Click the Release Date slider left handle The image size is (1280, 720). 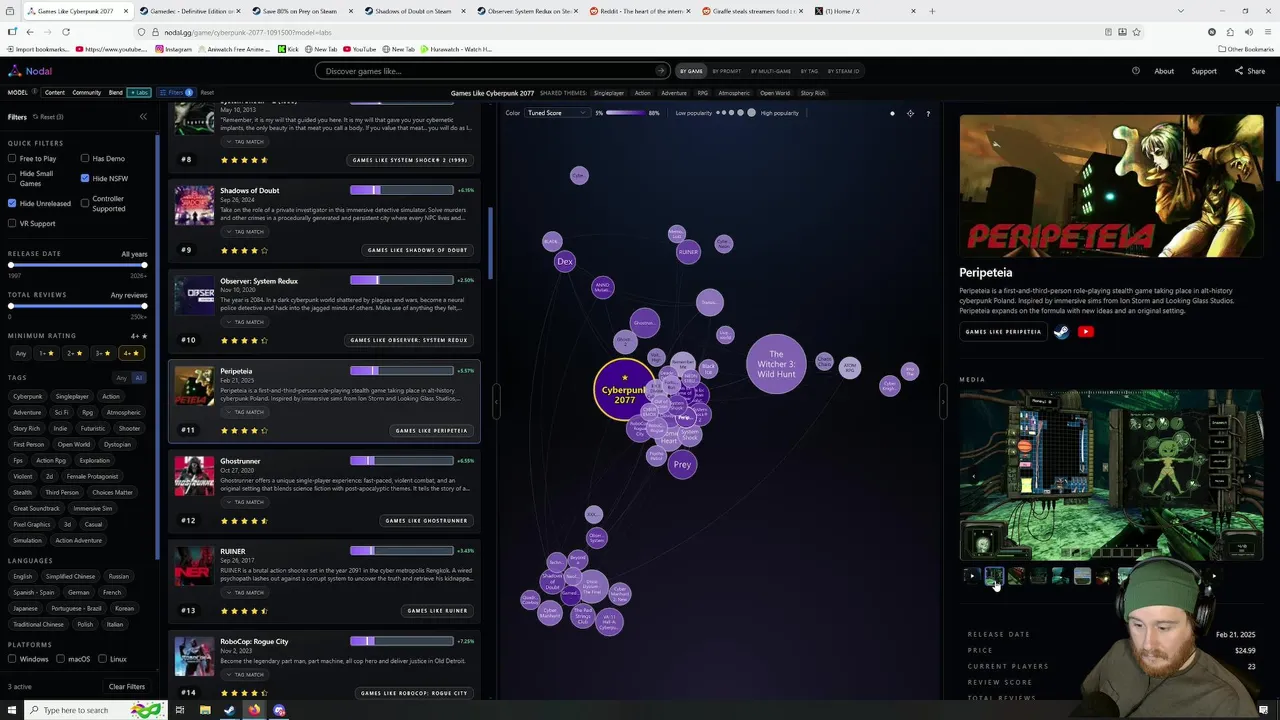coord(11,265)
